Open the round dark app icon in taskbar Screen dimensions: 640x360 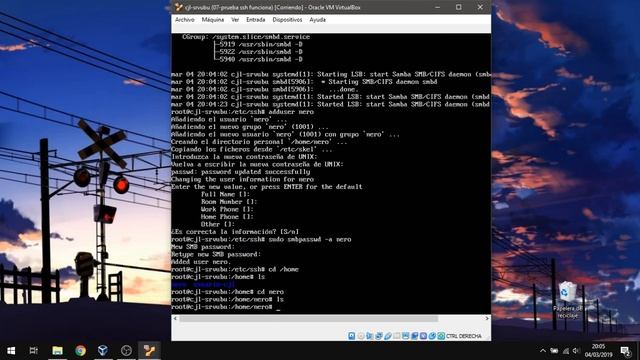pos(126,351)
